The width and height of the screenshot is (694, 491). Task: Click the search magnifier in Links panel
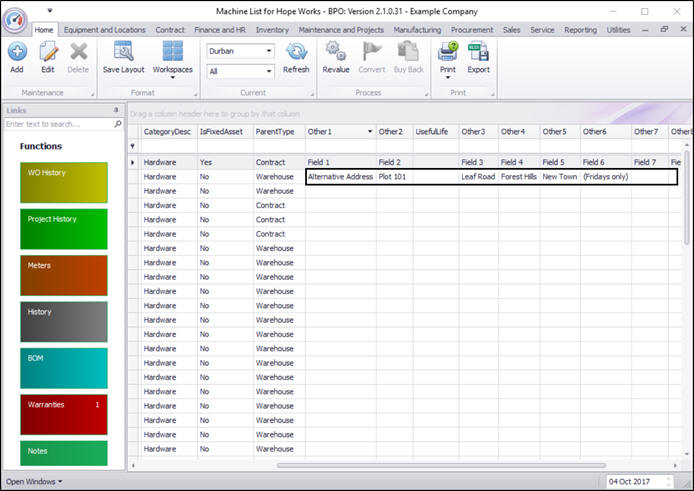coord(118,124)
